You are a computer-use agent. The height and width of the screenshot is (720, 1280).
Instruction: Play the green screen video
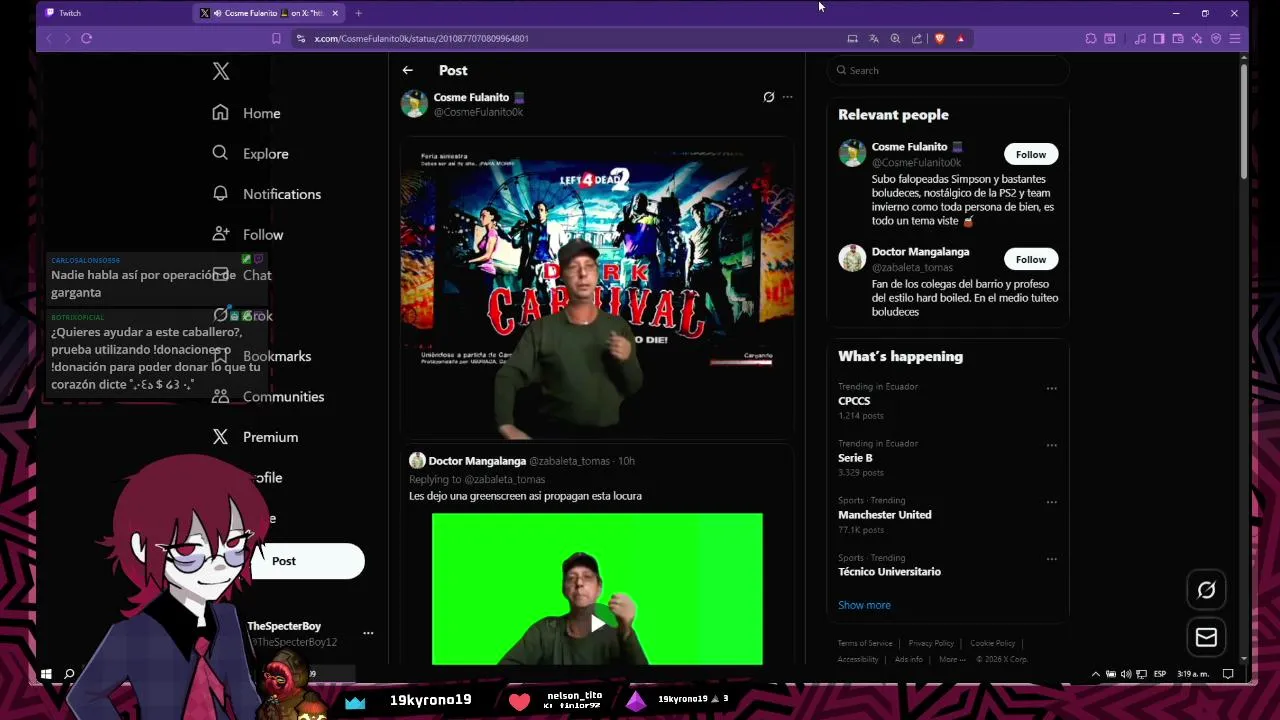point(597,624)
